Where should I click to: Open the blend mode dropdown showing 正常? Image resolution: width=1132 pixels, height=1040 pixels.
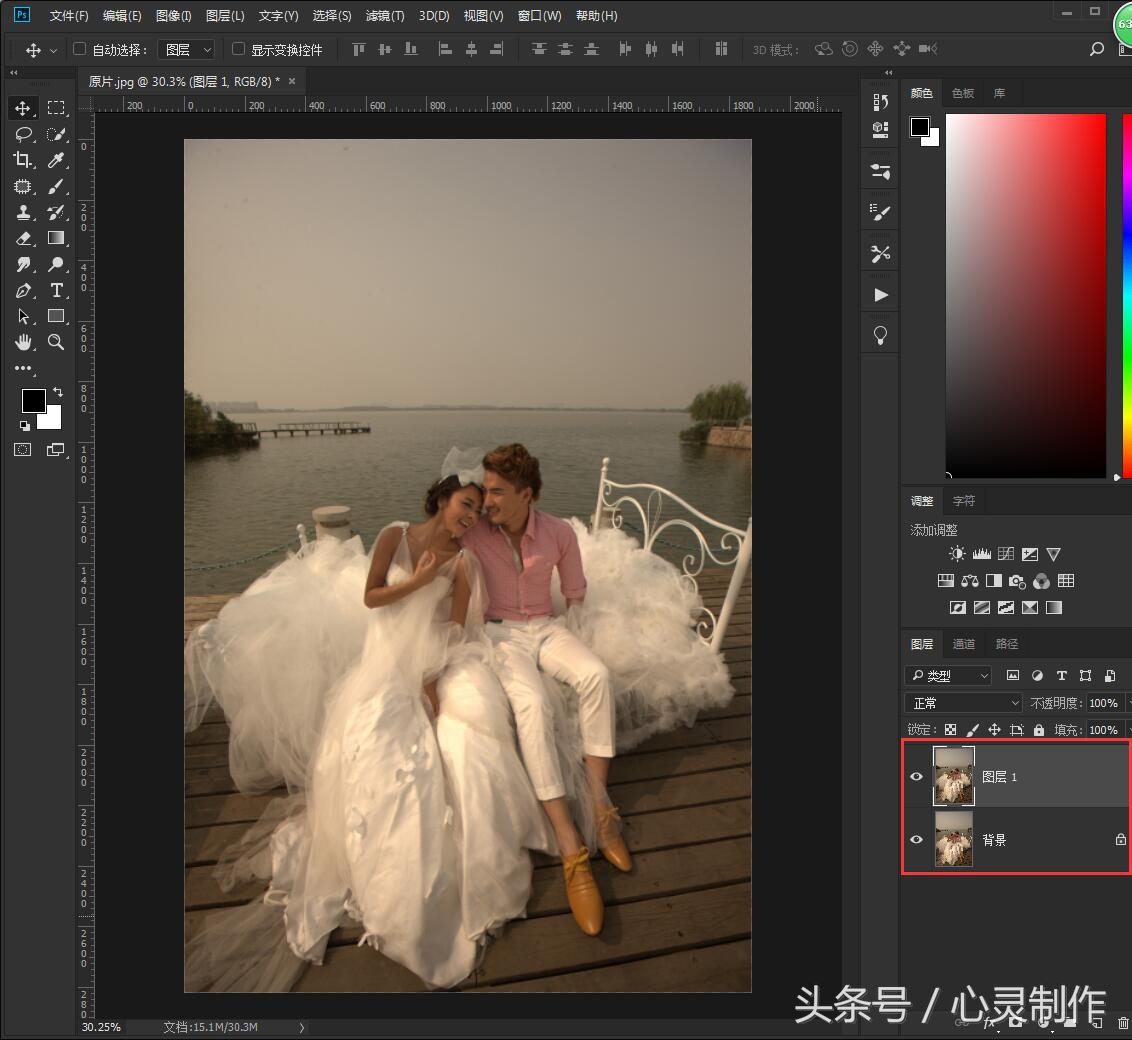click(x=962, y=703)
